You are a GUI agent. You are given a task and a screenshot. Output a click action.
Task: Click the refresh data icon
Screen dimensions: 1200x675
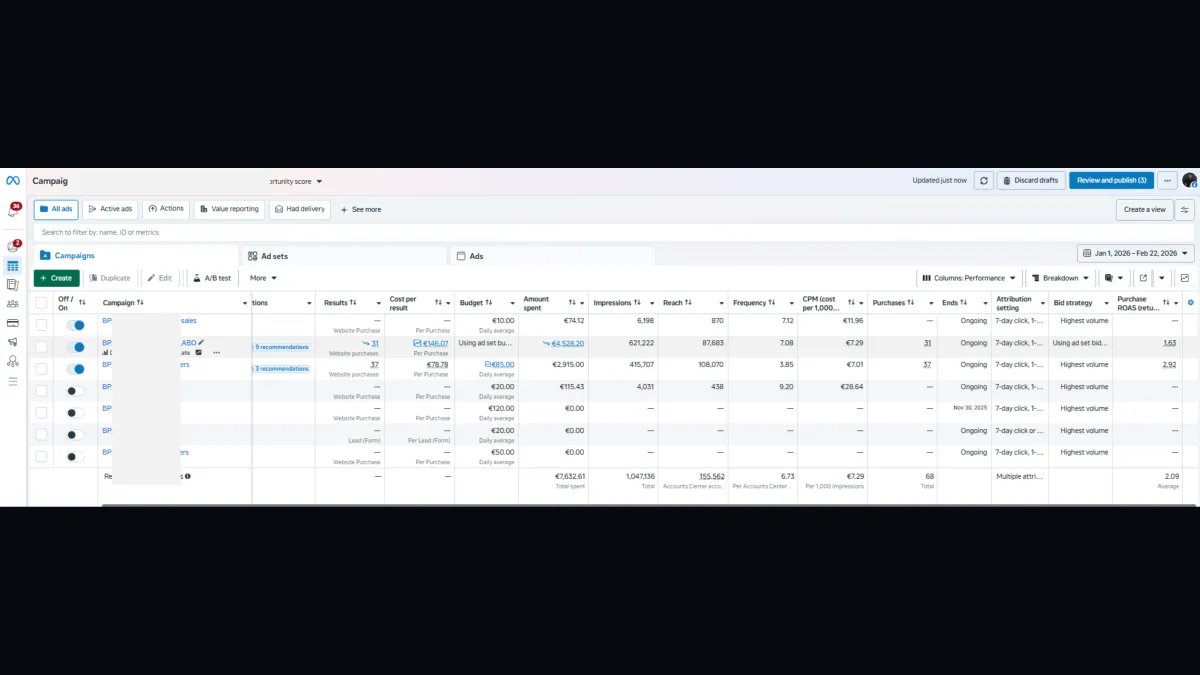[x=984, y=181]
